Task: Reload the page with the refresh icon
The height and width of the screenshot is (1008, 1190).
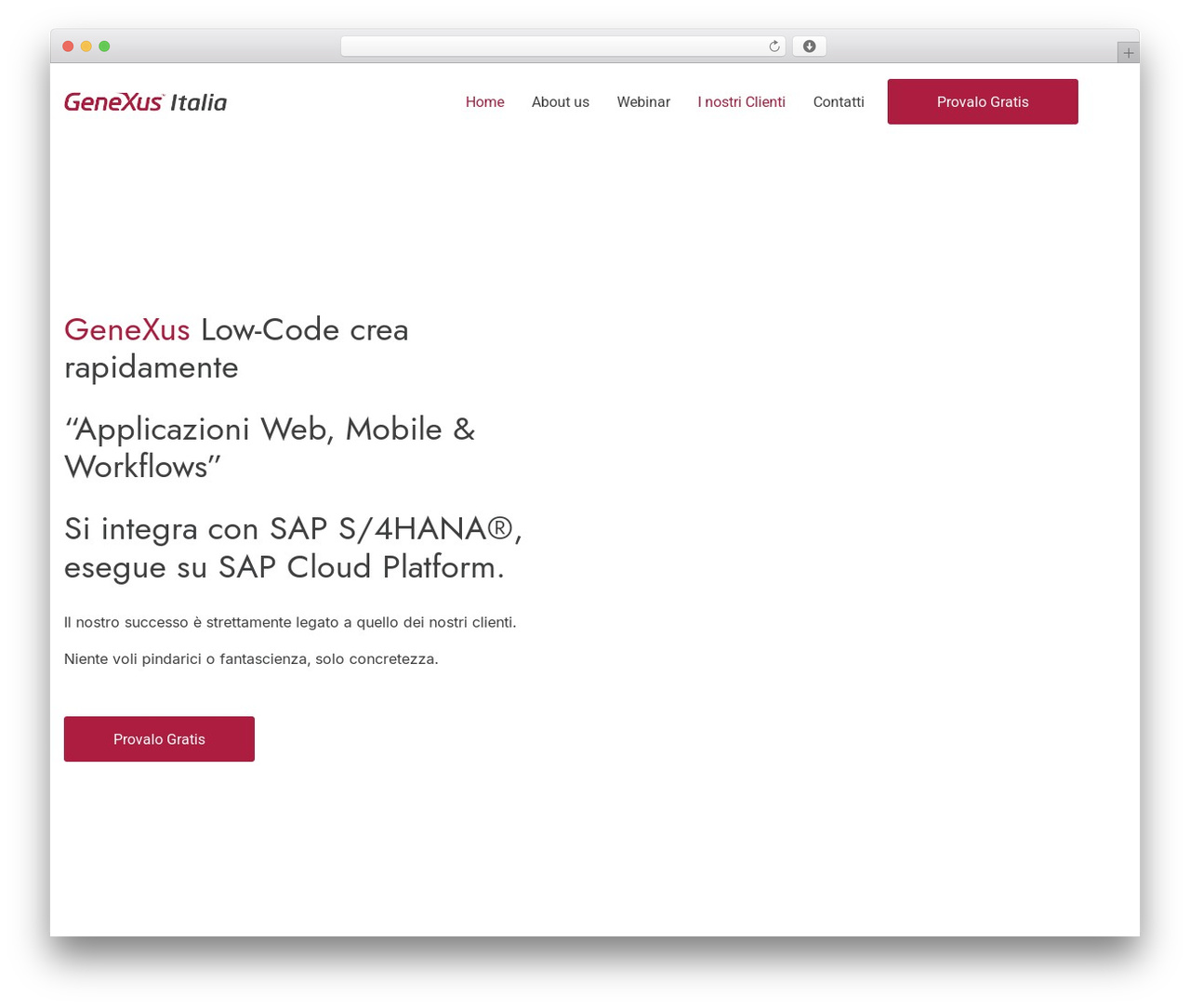Action: pyautogui.click(x=774, y=46)
